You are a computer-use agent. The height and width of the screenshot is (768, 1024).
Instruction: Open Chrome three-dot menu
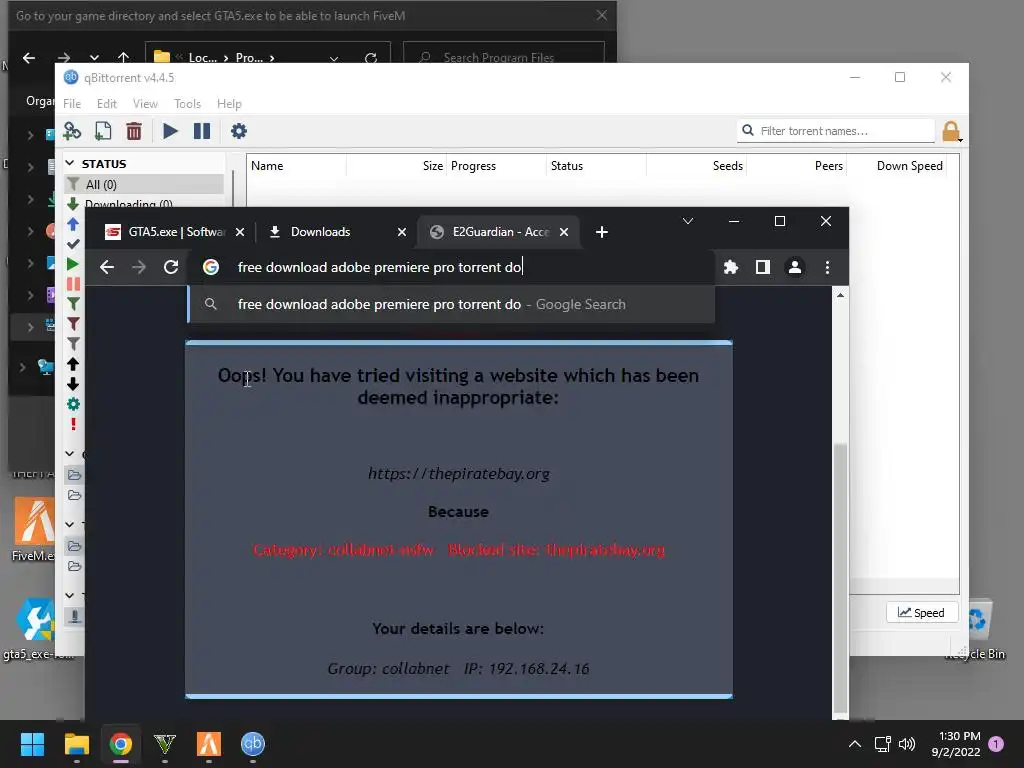click(x=827, y=266)
